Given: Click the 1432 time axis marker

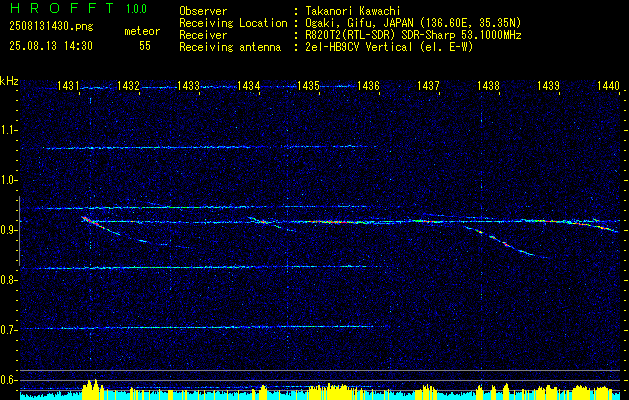Looking at the screenshot, I should 128,86.
